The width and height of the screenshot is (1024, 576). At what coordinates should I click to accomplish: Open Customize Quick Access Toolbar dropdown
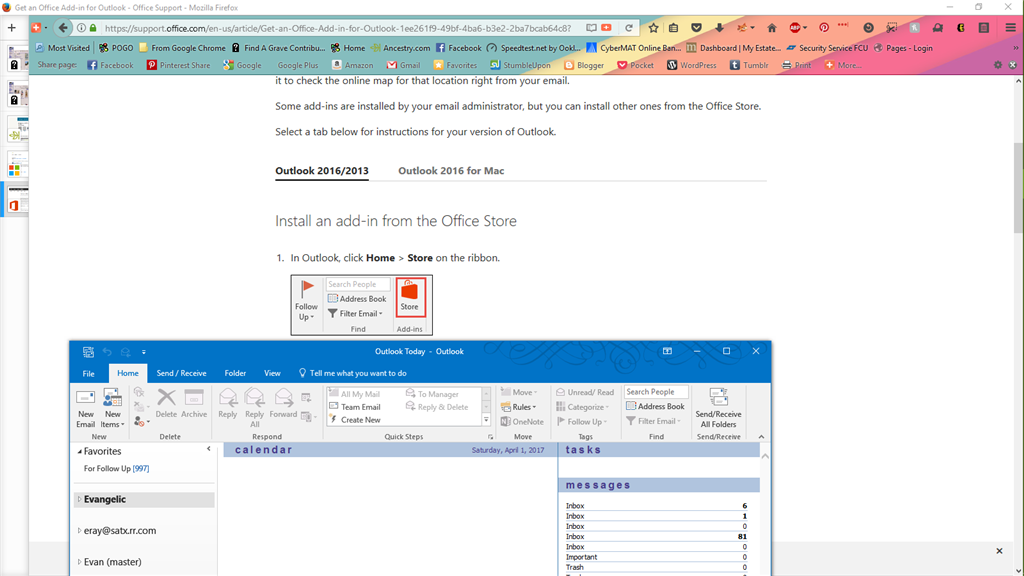click(x=144, y=352)
